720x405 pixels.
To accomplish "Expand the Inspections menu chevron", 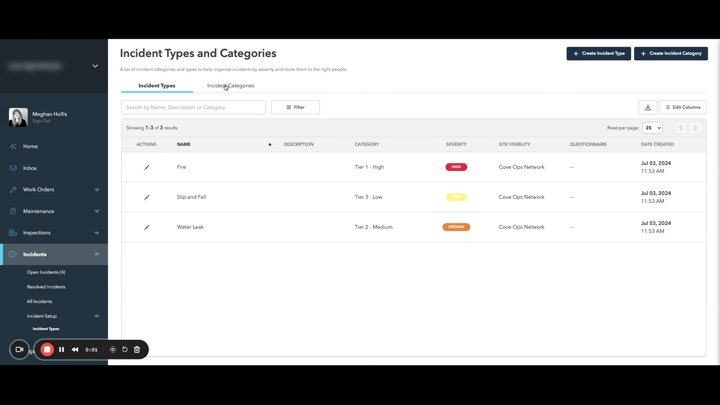I will pyautogui.click(x=97, y=233).
